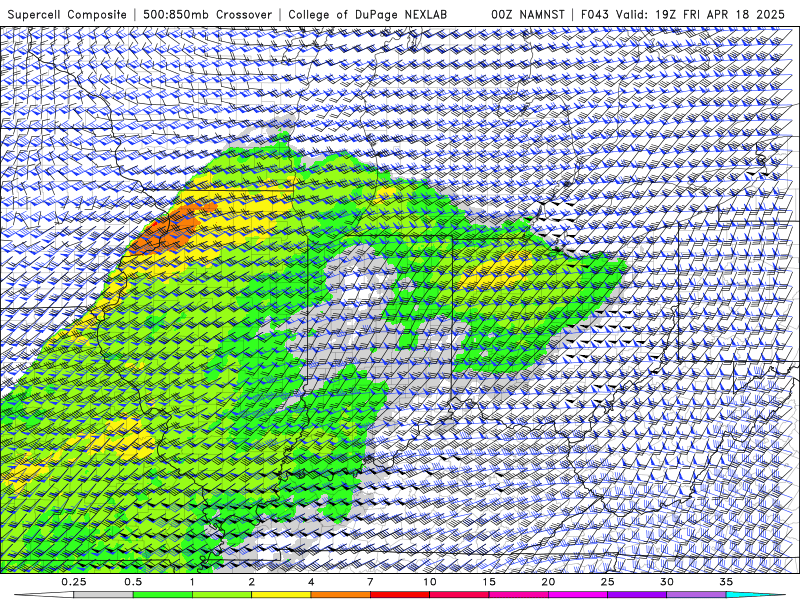Viewport: 800px width, 600px height.
Task: Select the orange 4–7 colorbar swatch
Action: click(x=340, y=595)
